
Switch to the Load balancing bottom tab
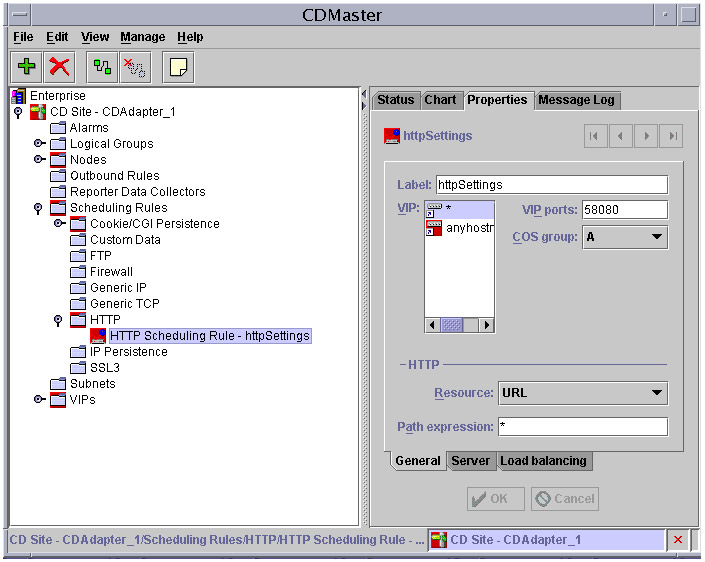[544, 461]
